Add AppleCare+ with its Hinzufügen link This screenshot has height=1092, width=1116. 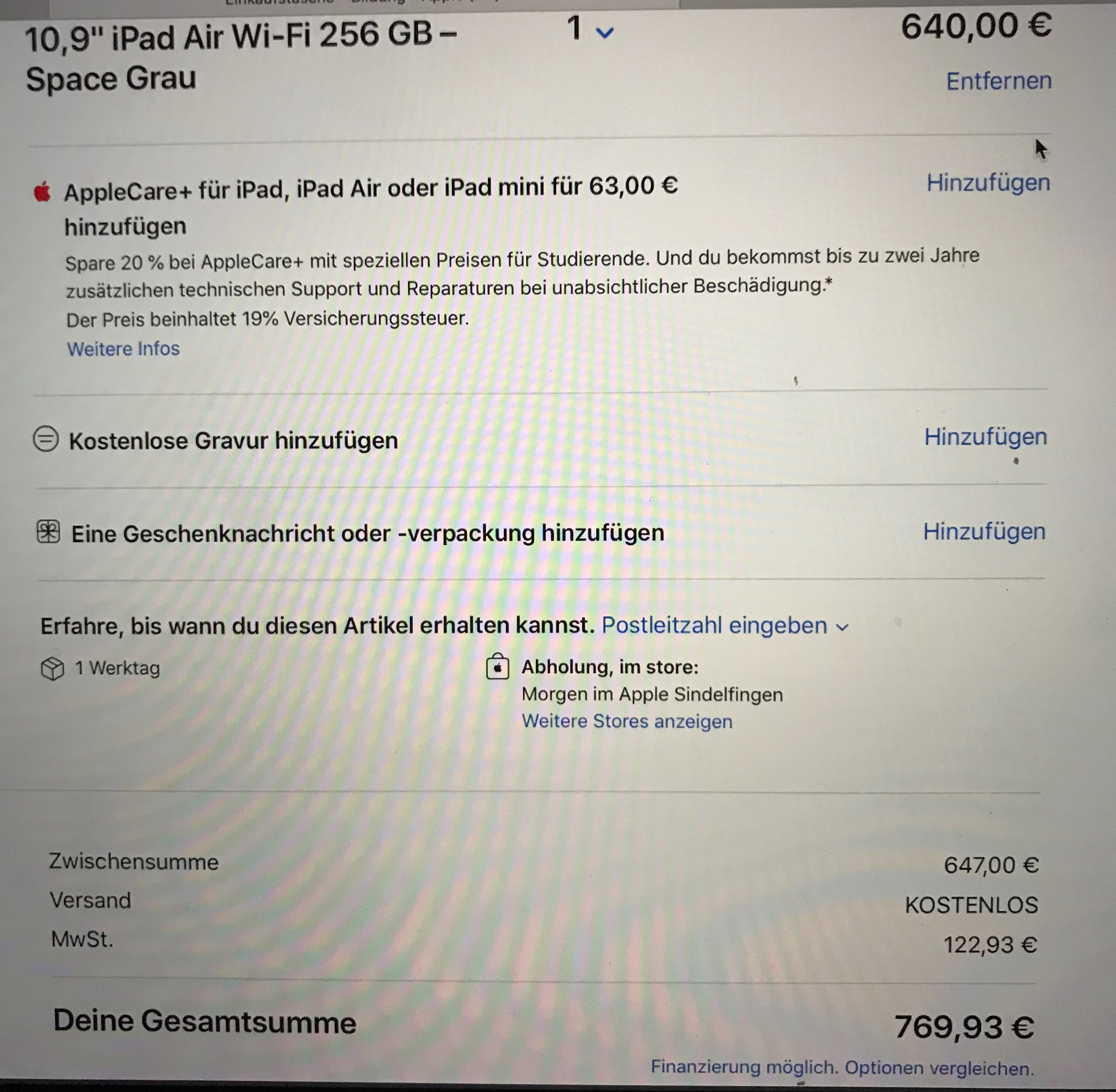click(988, 182)
